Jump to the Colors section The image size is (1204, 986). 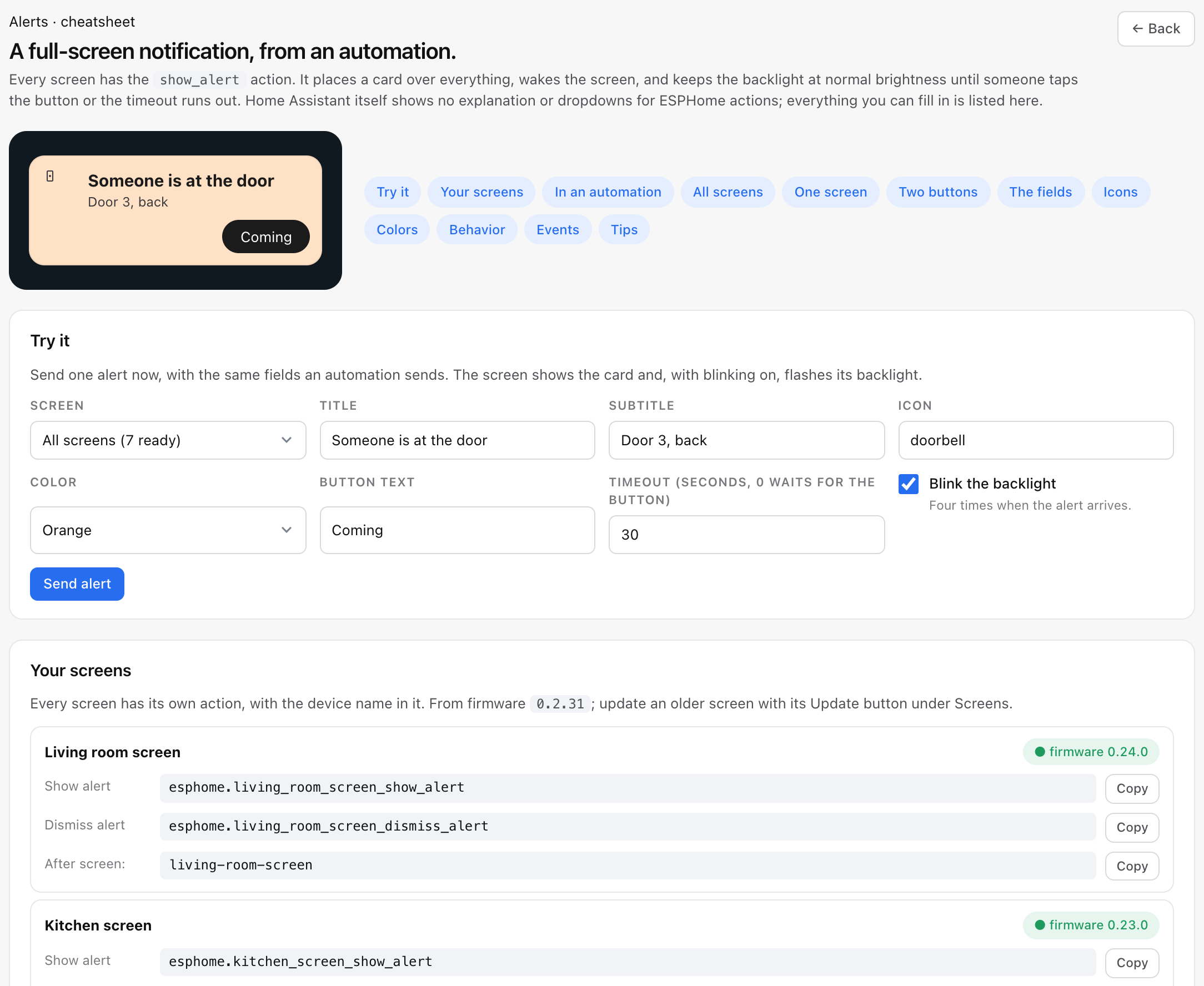[x=397, y=229]
